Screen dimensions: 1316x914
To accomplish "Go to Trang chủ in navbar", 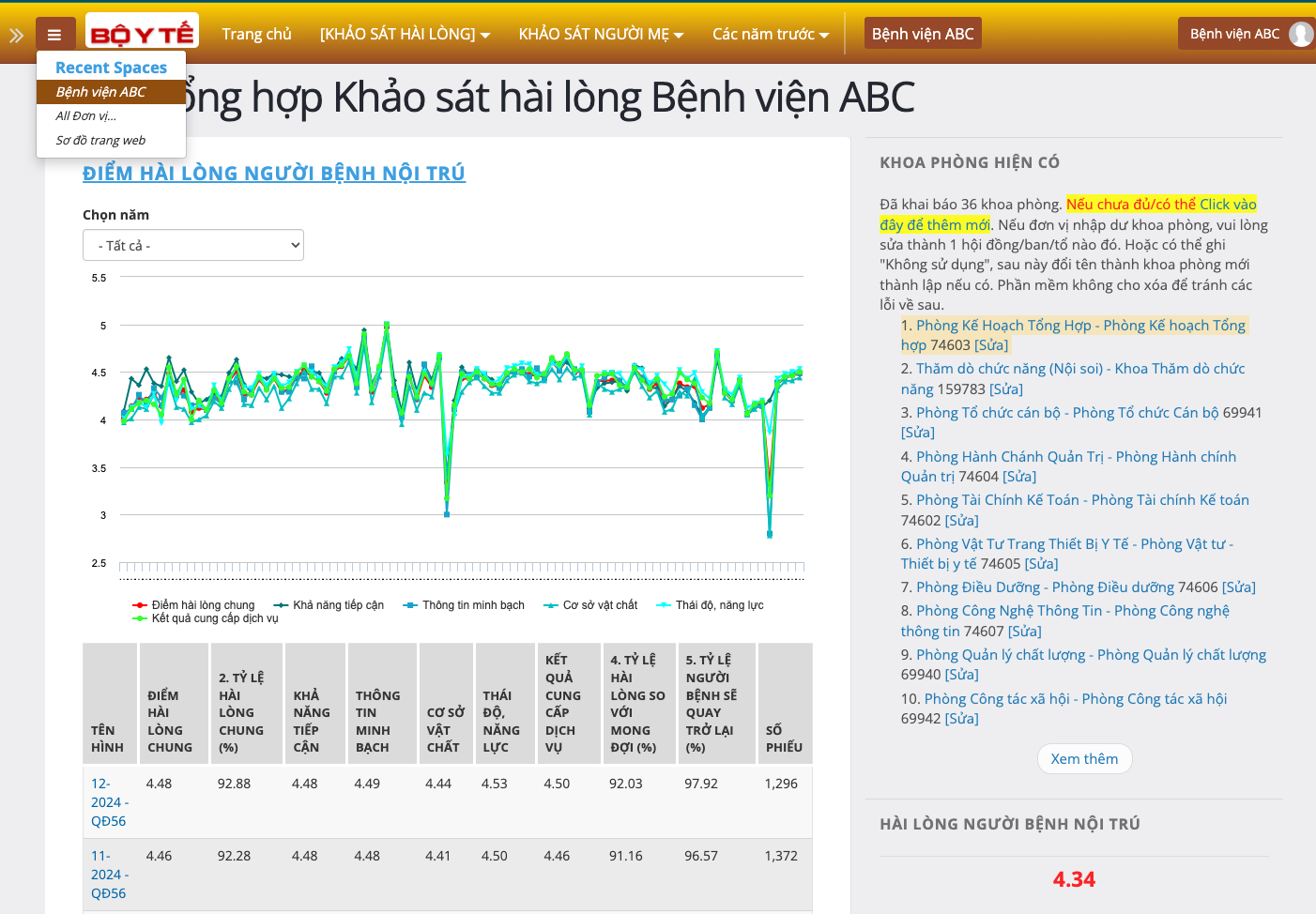I will 256,34.
